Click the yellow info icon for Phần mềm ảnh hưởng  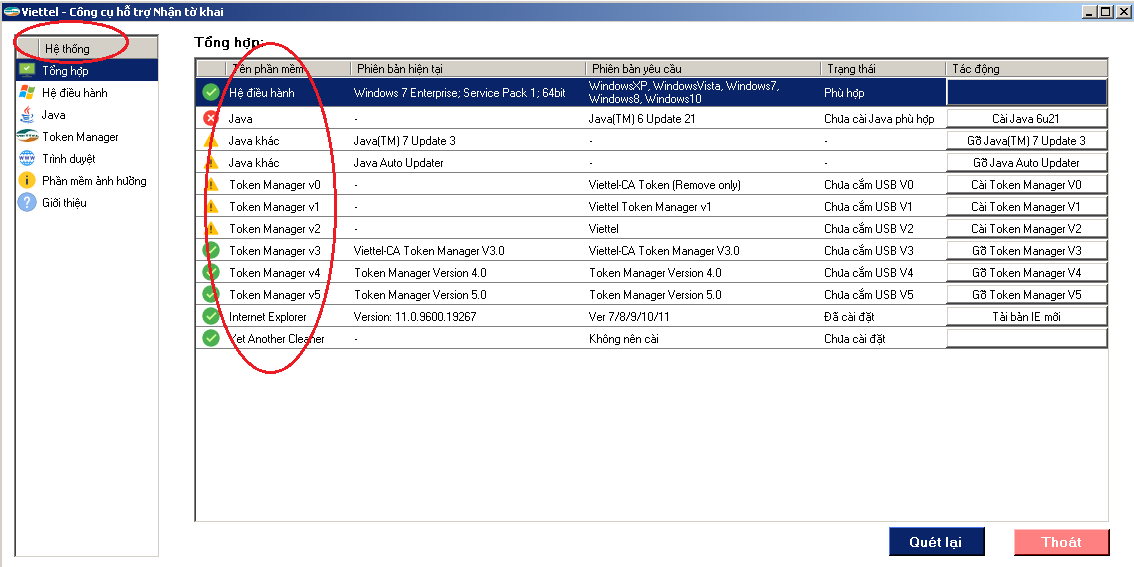(27, 181)
